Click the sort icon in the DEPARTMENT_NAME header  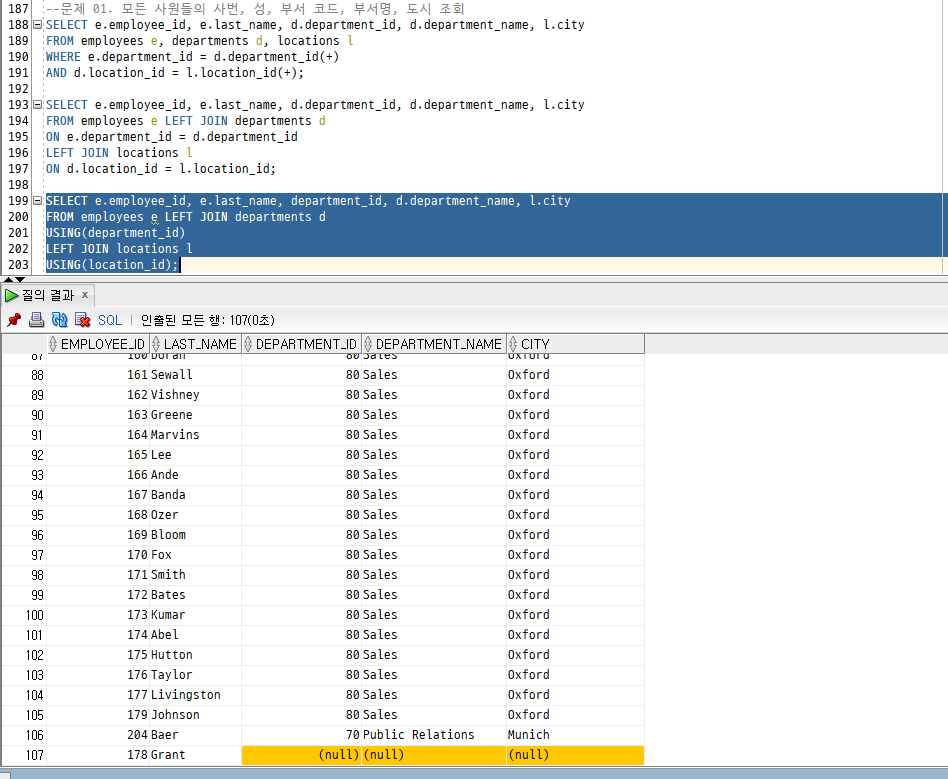click(368, 344)
